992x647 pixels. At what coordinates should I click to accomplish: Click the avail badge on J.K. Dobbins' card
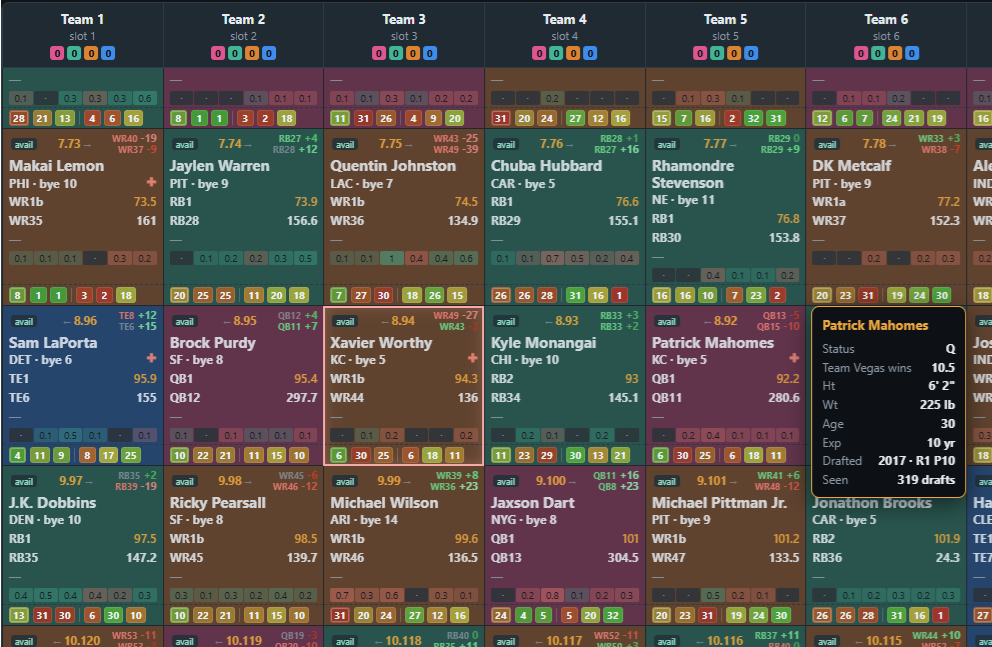(24, 482)
